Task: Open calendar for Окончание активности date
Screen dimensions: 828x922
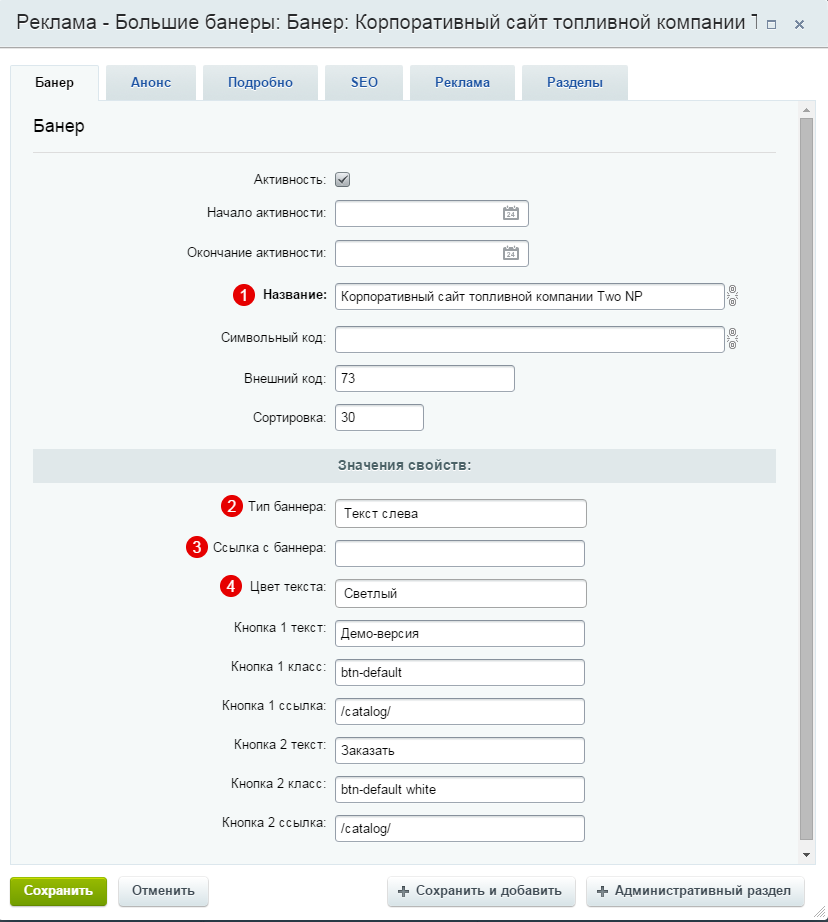Action: tap(510, 253)
